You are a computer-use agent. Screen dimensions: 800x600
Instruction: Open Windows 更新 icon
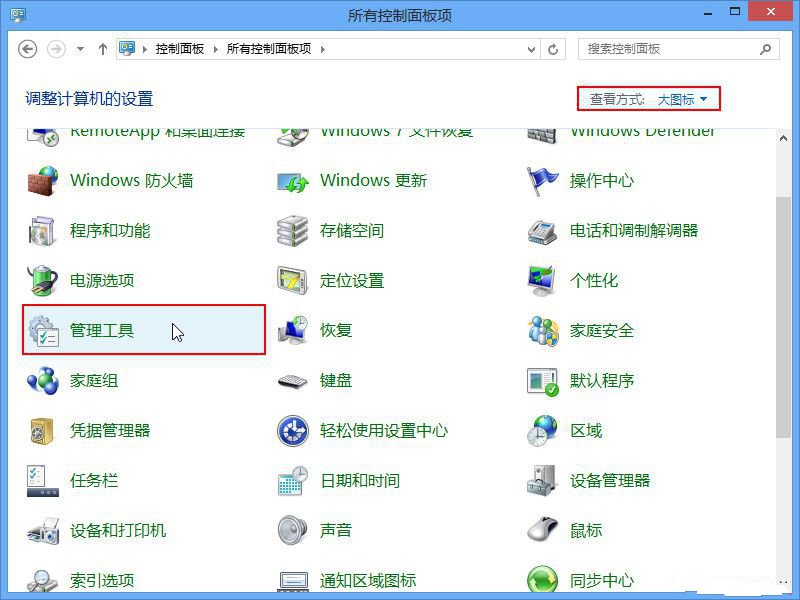click(x=293, y=182)
